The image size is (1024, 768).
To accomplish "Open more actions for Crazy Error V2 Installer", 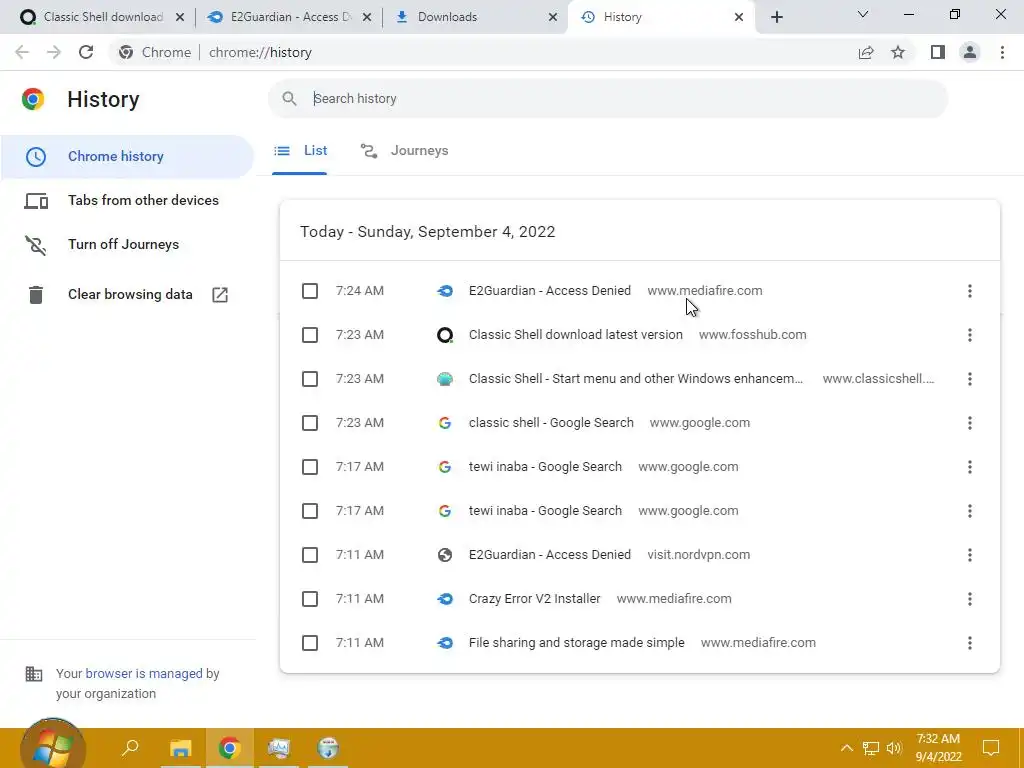I will pos(970,599).
